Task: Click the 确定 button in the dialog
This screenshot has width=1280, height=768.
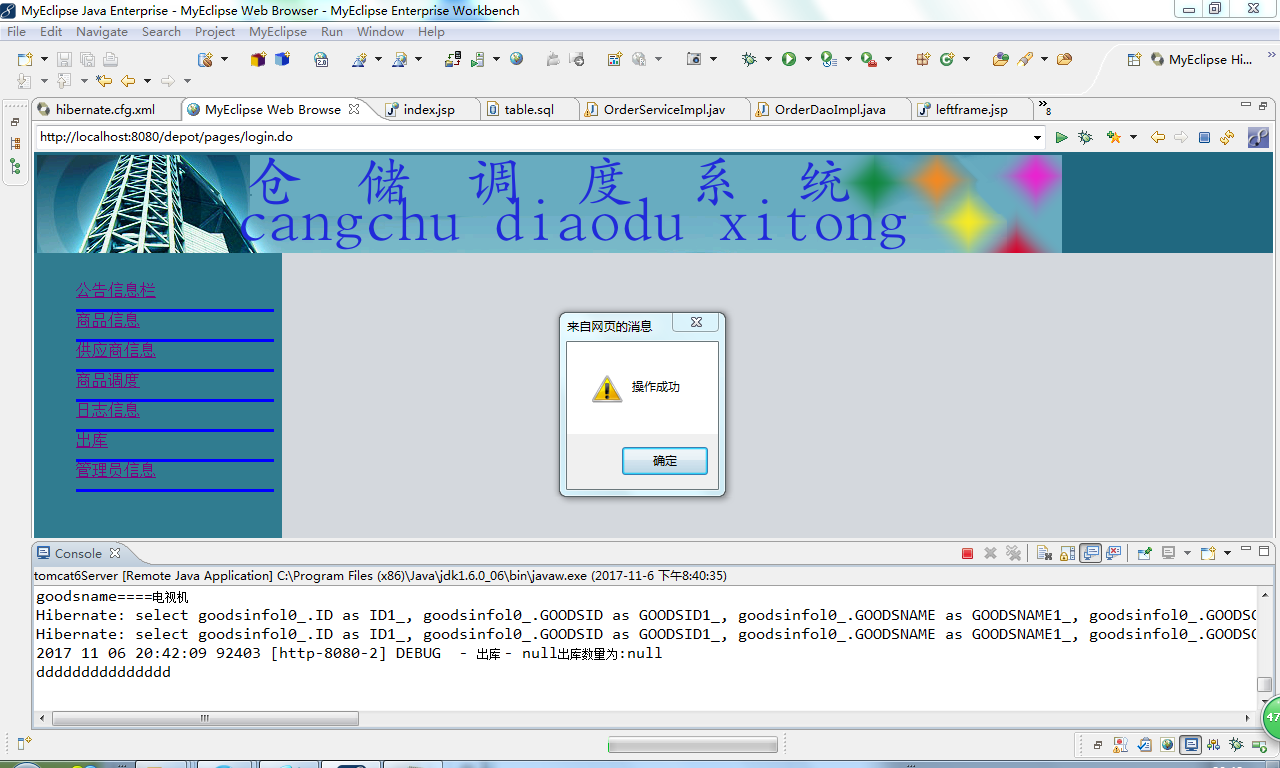Action: 664,460
